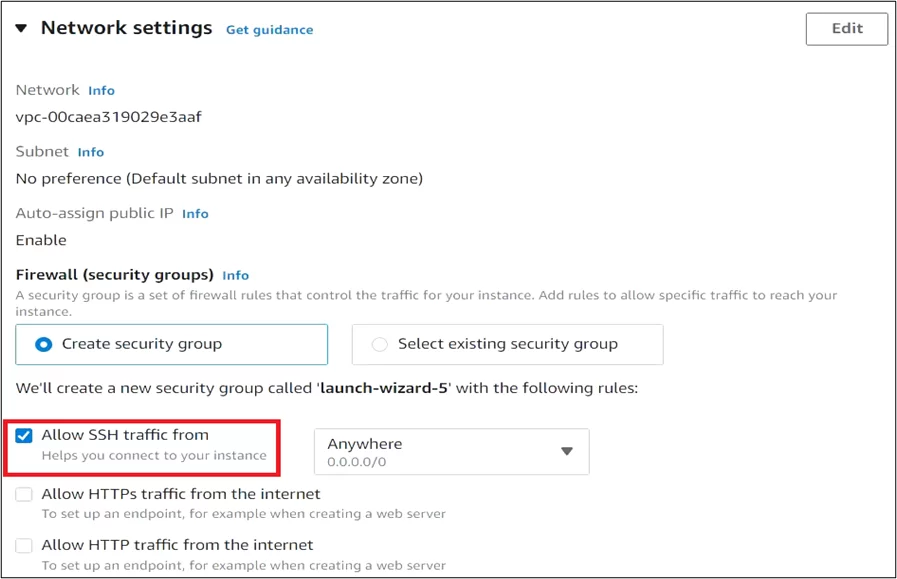Screen dimensions: 897x579
Task: Uncheck Allow SSH traffic from checkbox
Action: click(25, 436)
